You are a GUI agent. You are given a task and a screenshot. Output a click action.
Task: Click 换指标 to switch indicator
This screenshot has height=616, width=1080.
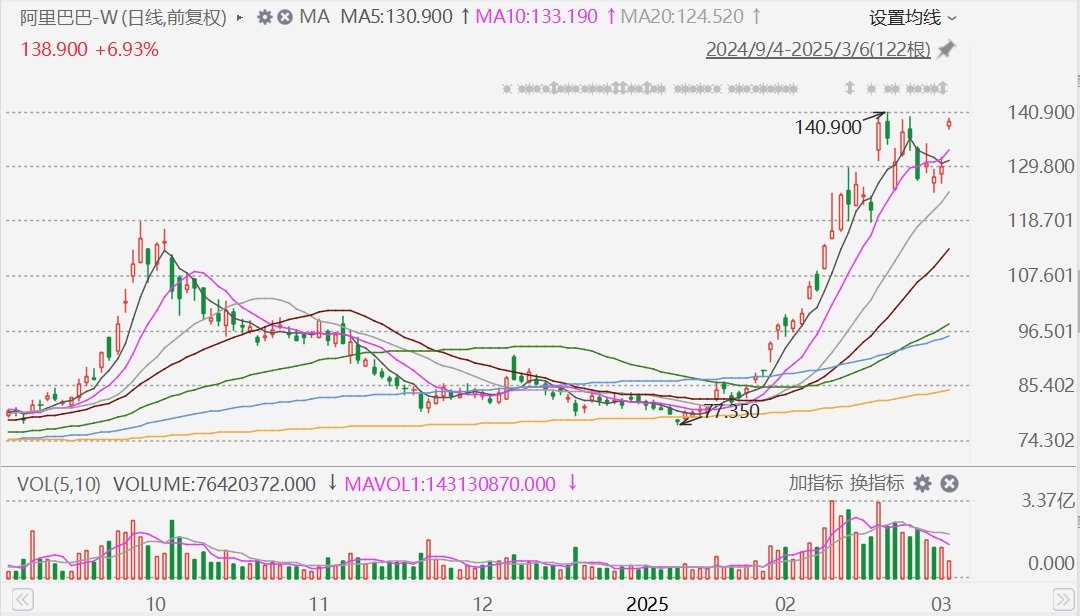[877, 484]
